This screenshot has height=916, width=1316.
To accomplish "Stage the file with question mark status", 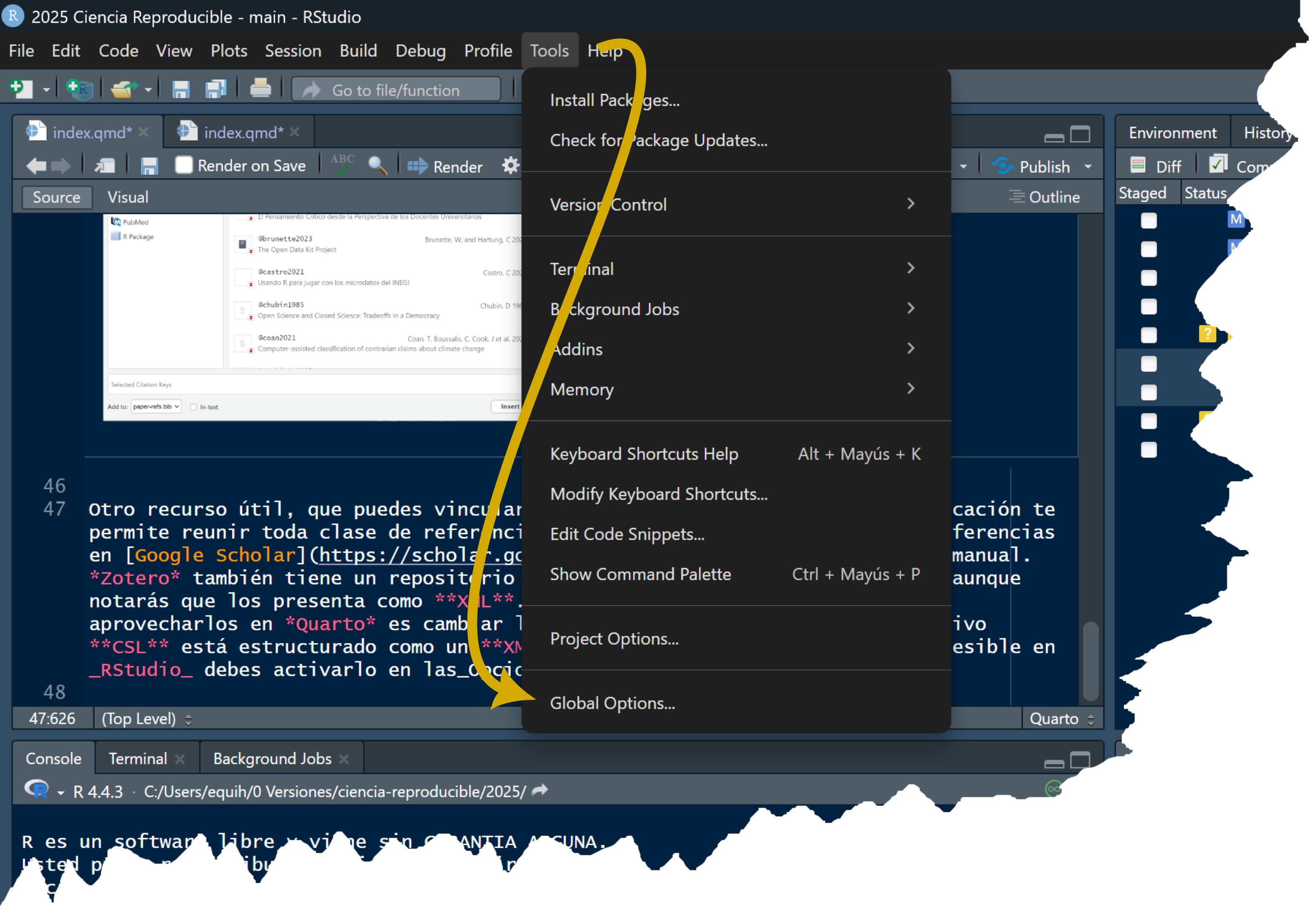I will coord(1149,335).
